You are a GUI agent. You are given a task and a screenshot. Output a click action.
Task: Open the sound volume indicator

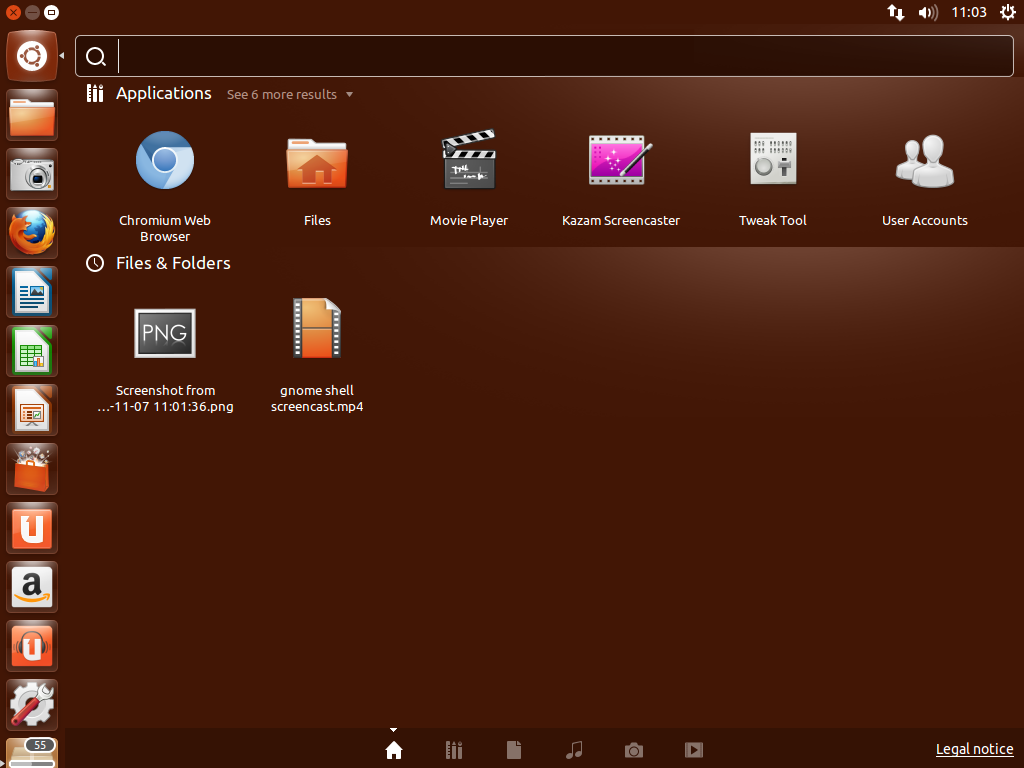tap(927, 13)
